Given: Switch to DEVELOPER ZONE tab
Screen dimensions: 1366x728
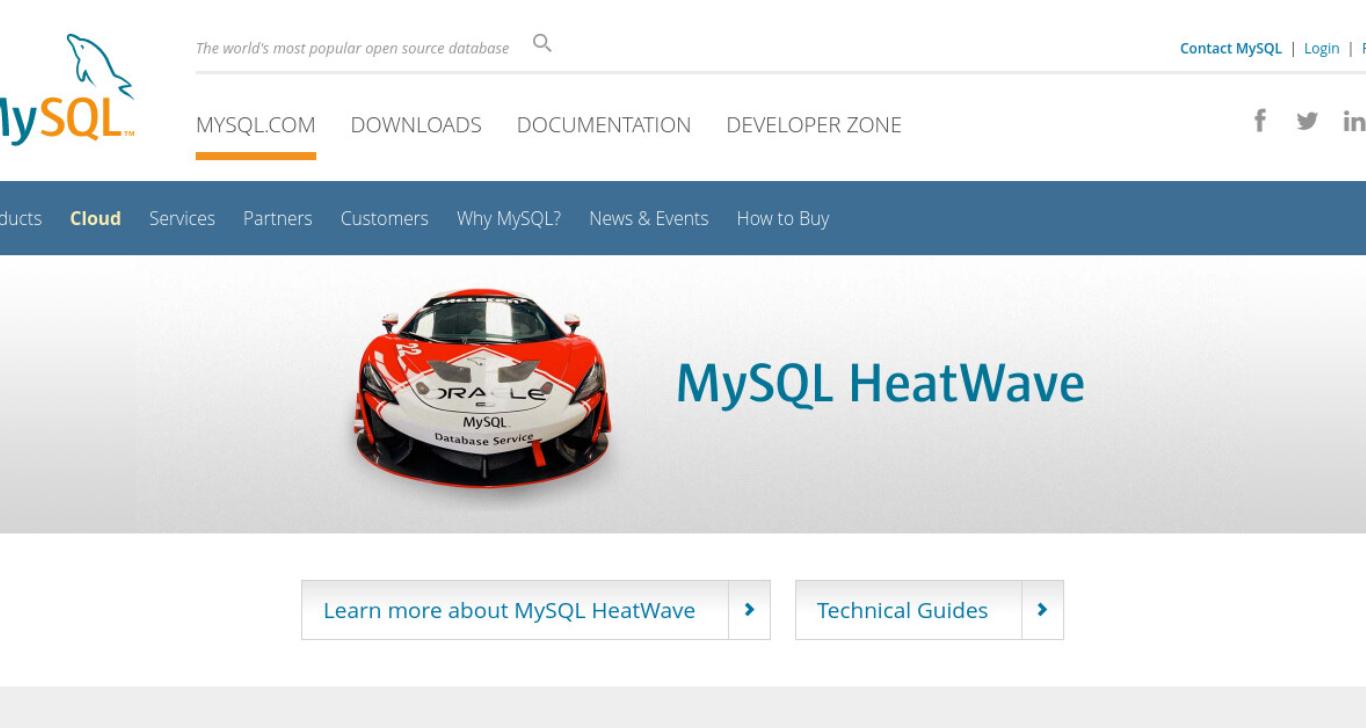Looking at the screenshot, I should coord(814,125).
